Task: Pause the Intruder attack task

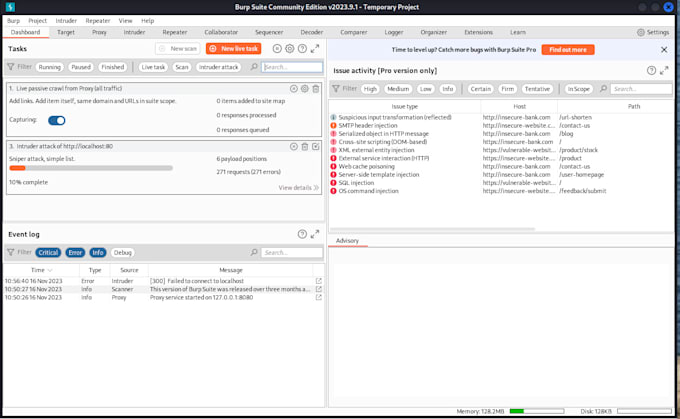Action: click(294, 147)
